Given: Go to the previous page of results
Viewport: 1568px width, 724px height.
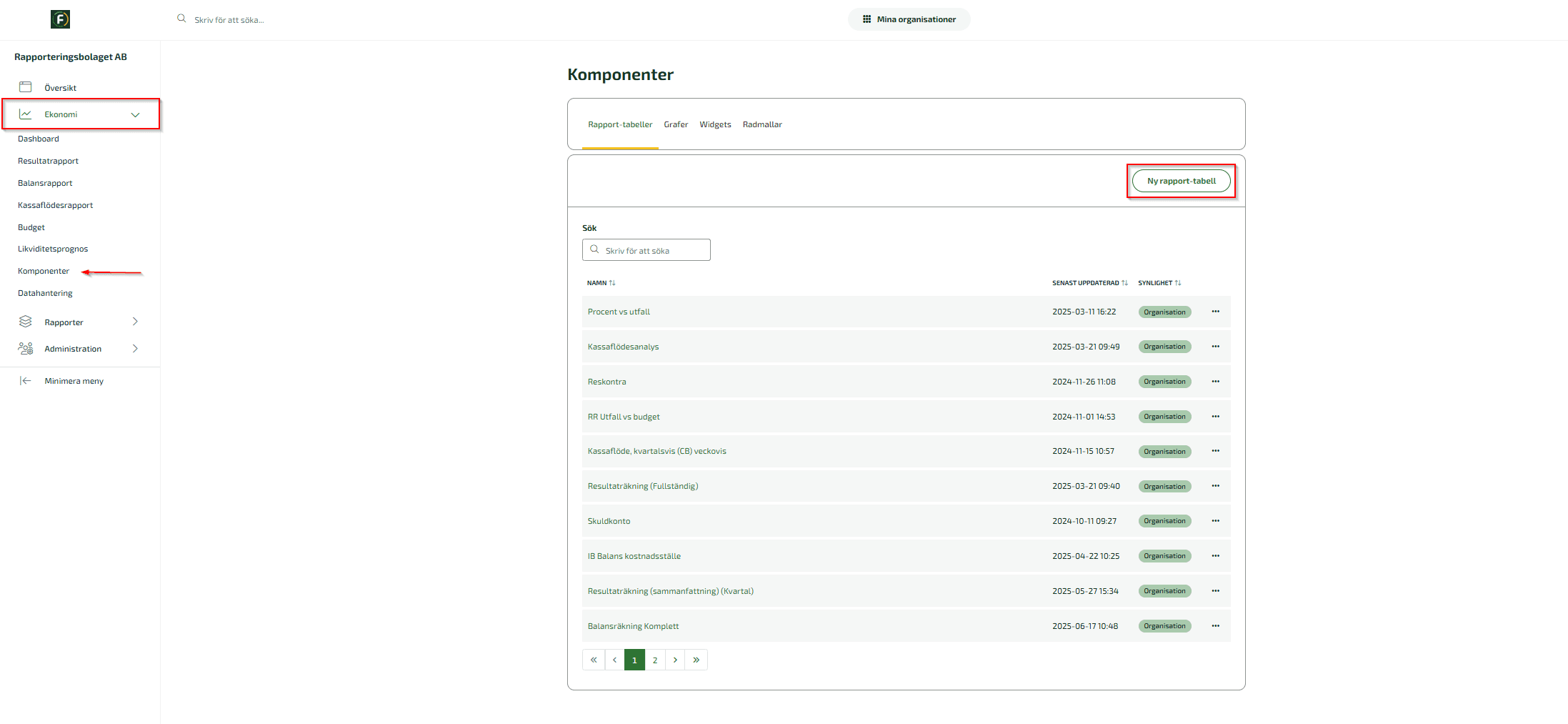Looking at the screenshot, I should coord(614,660).
